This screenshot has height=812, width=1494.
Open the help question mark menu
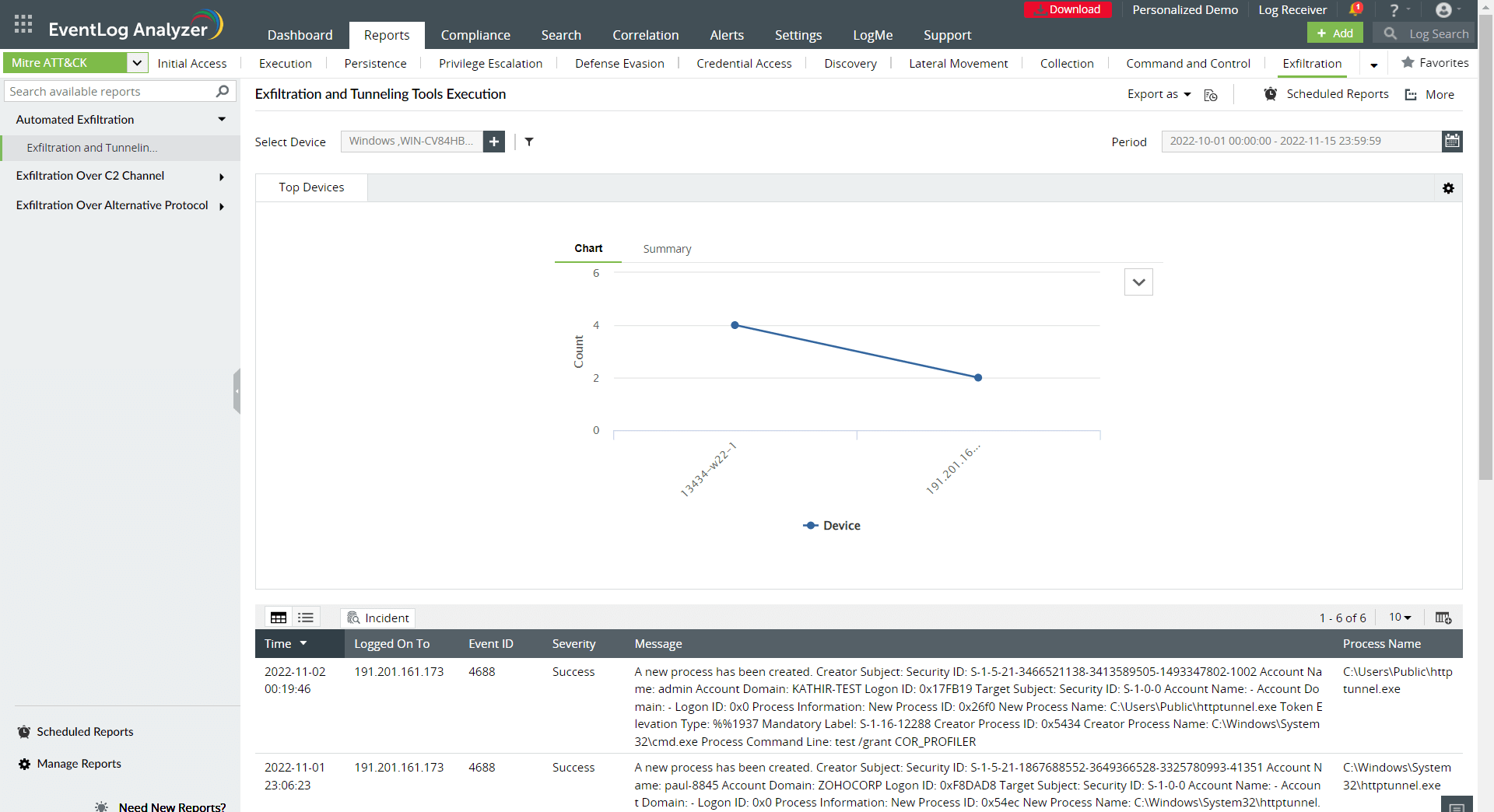pyautogui.click(x=1394, y=10)
